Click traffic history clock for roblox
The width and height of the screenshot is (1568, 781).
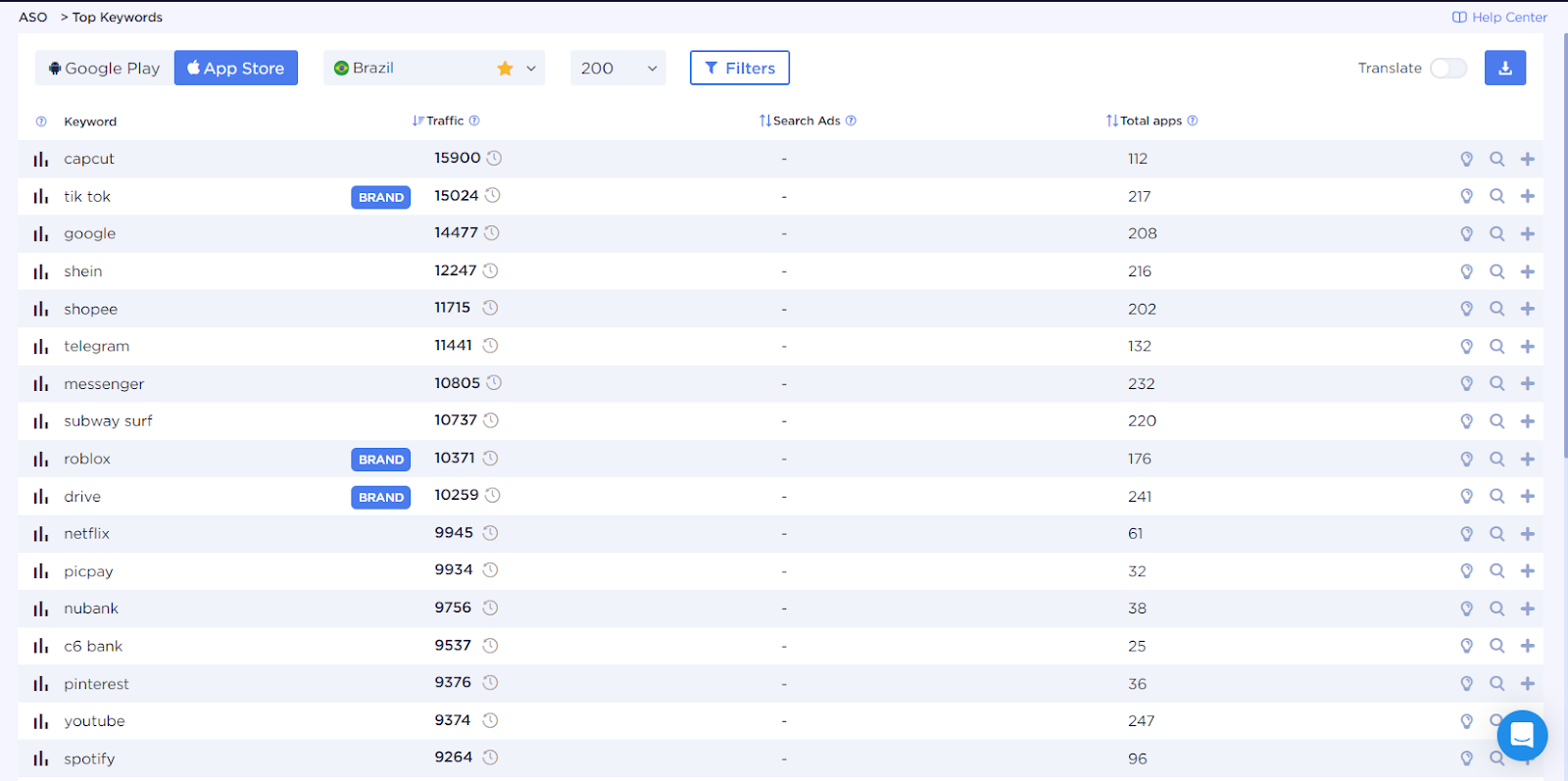pos(490,458)
